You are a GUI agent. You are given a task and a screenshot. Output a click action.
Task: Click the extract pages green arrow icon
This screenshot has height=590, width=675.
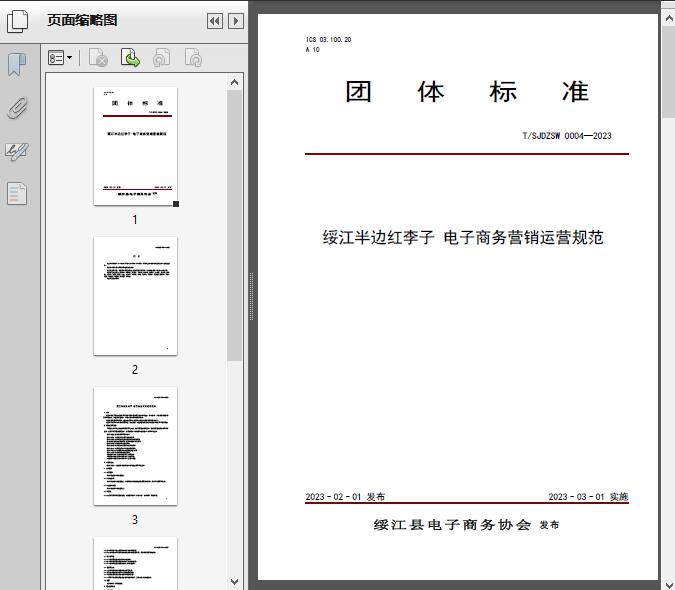click(x=130, y=58)
